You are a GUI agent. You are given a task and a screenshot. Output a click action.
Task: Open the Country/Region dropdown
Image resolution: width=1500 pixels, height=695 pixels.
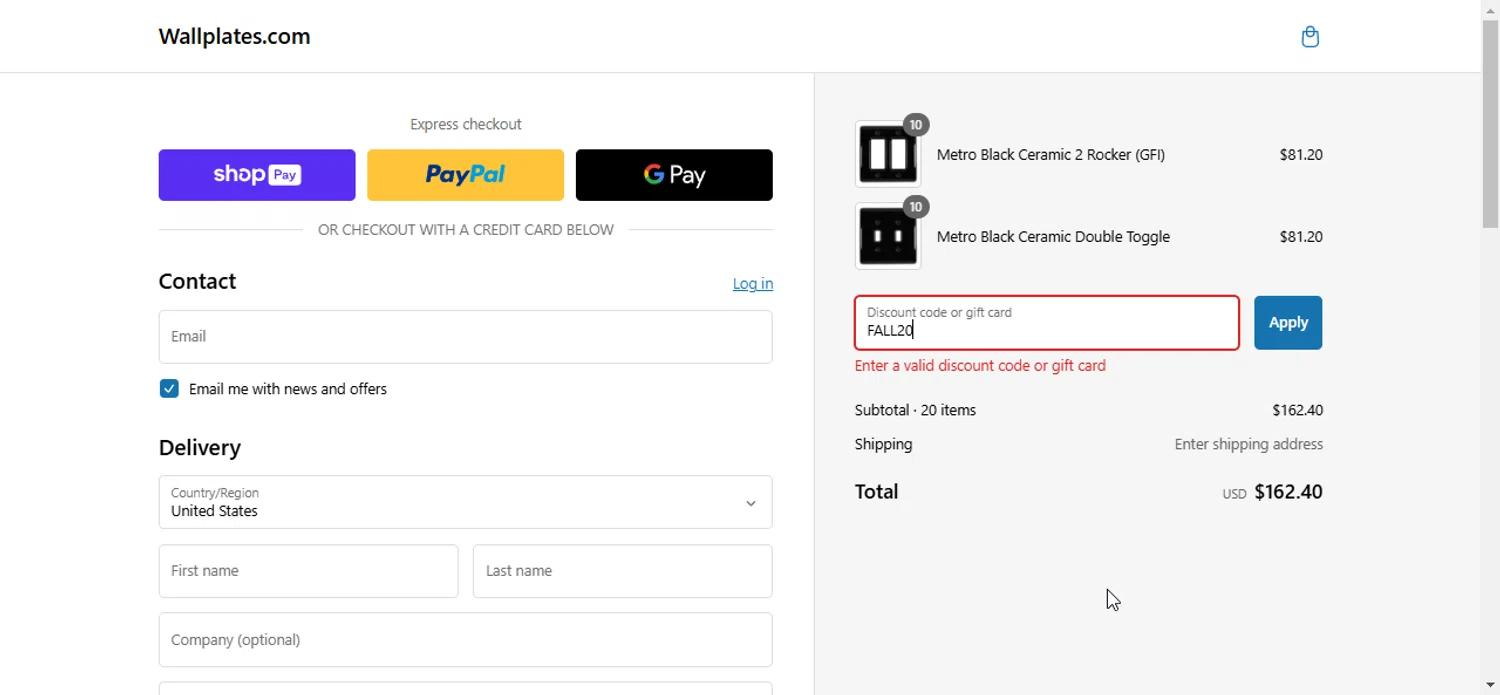click(465, 502)
